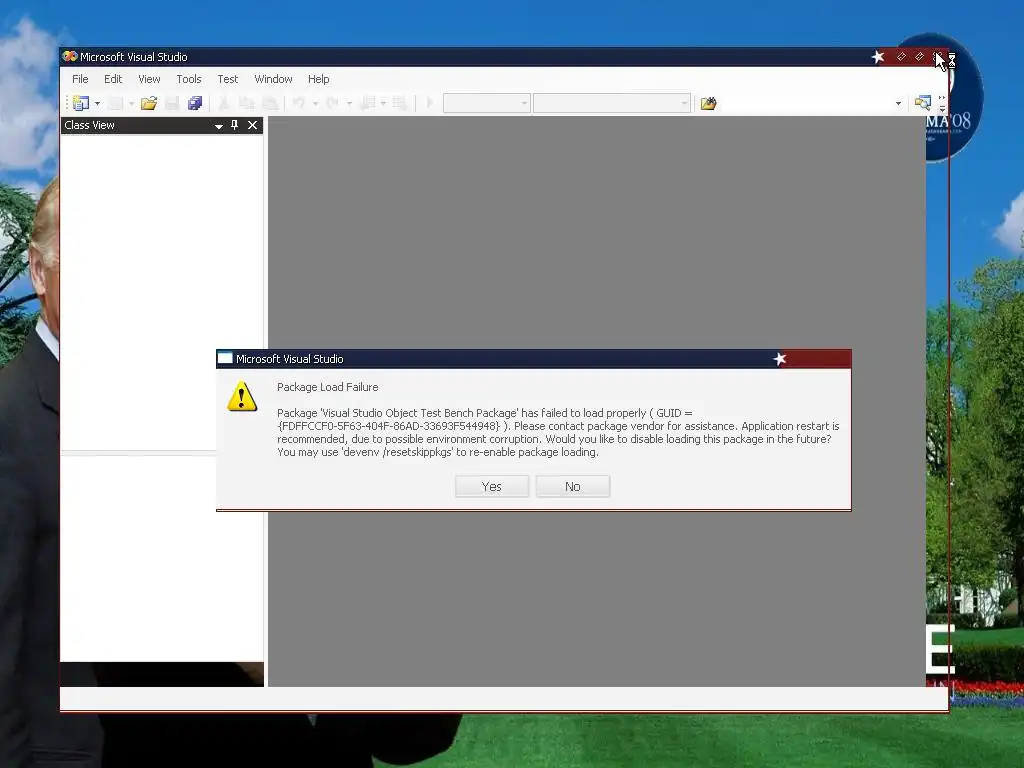Click the Navigate Backward toolbar icon
The width and height of the screenshot is (1024, 768).
pos(368,103)
